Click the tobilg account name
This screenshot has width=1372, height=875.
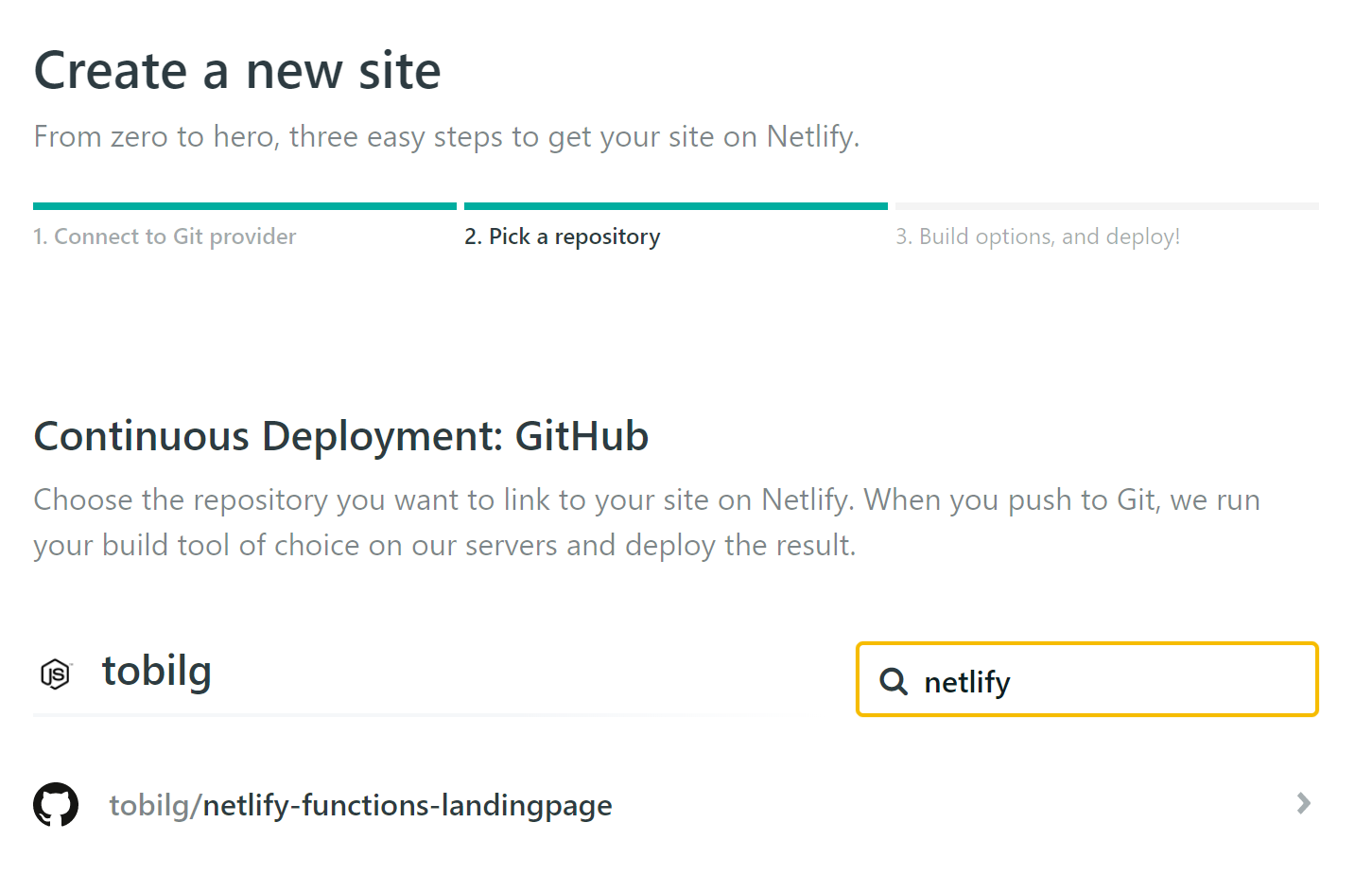[x=157, y=671]
